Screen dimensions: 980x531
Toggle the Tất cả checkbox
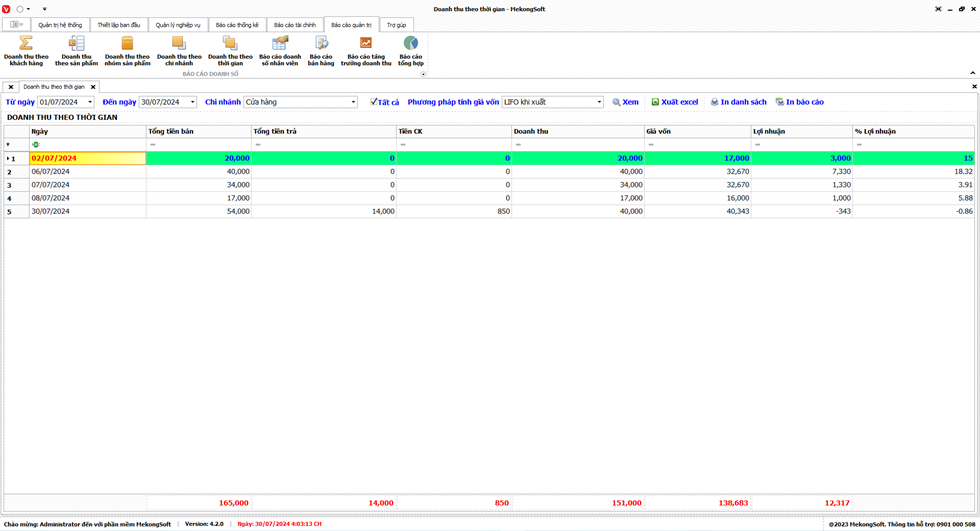374,102
